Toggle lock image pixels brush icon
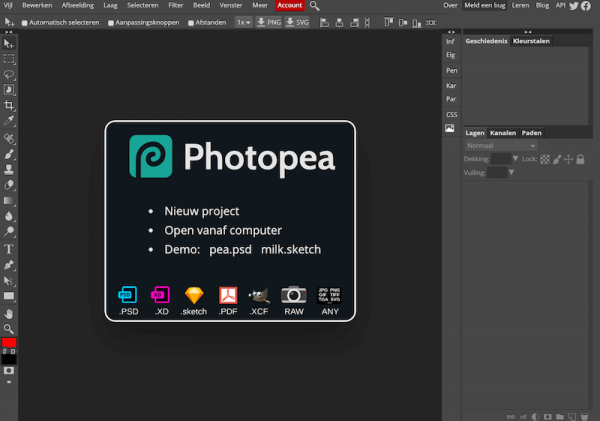Screen dimensions: 600x421 [x=557, y=159]
